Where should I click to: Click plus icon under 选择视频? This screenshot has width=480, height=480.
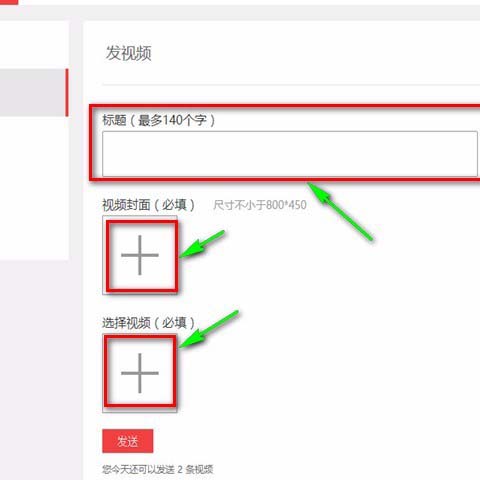pyautogui.click(x=140, y=373)
